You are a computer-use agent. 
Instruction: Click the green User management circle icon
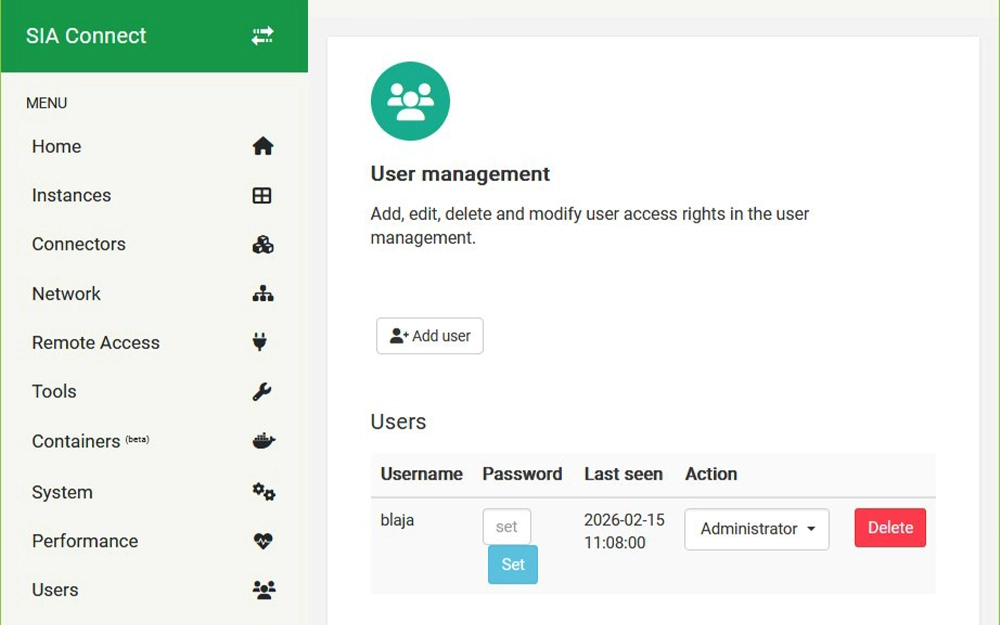pyautogui.click(x=410, y=101)
